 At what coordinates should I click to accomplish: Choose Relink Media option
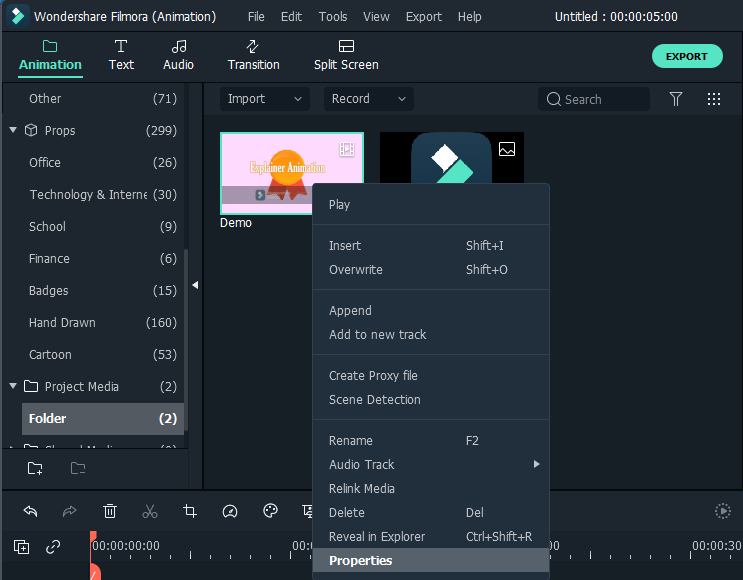431,489
